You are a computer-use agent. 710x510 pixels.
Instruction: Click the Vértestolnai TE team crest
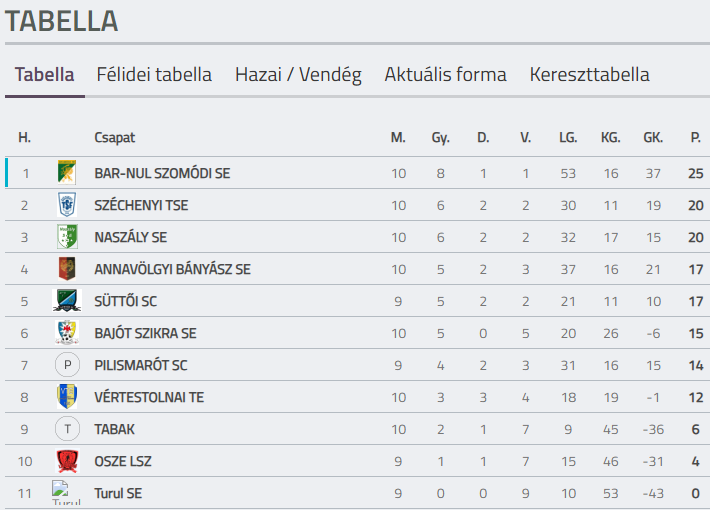pyautogui.click(x=67, y=397)
